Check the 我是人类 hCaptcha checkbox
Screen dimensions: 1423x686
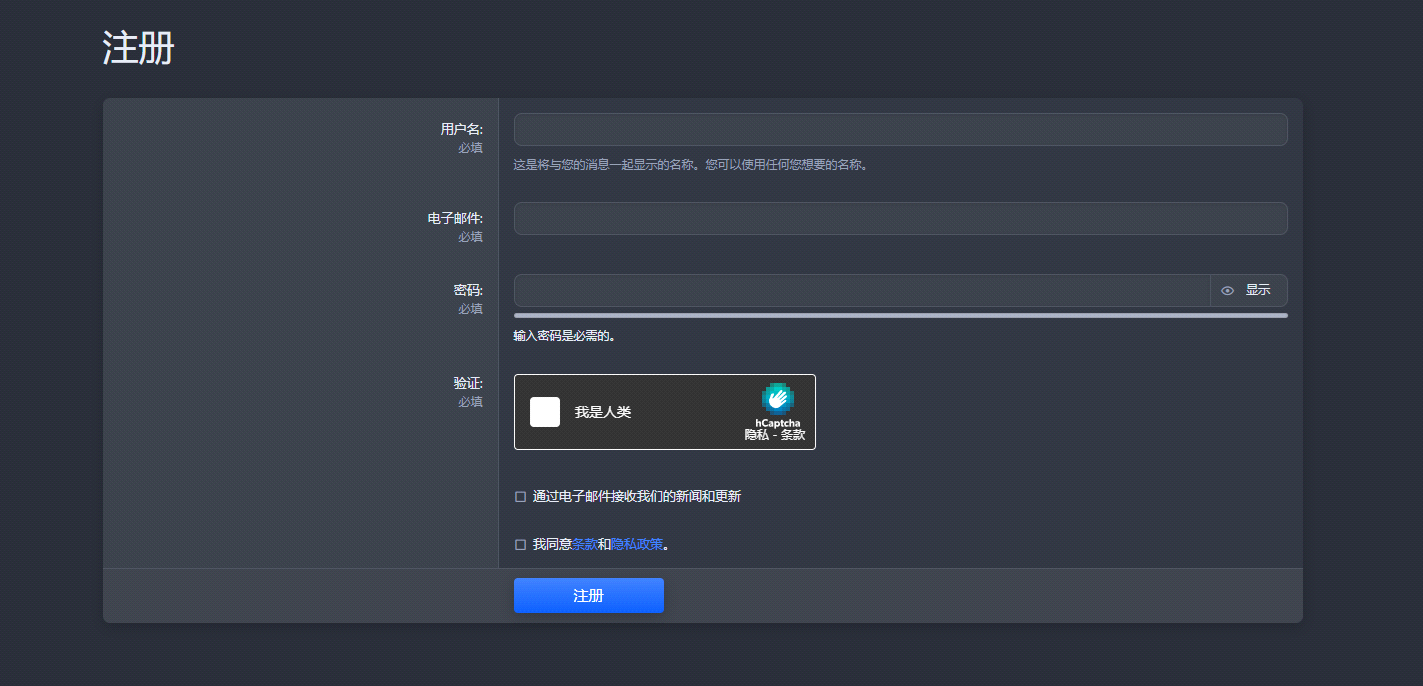(x=544, y=411)
